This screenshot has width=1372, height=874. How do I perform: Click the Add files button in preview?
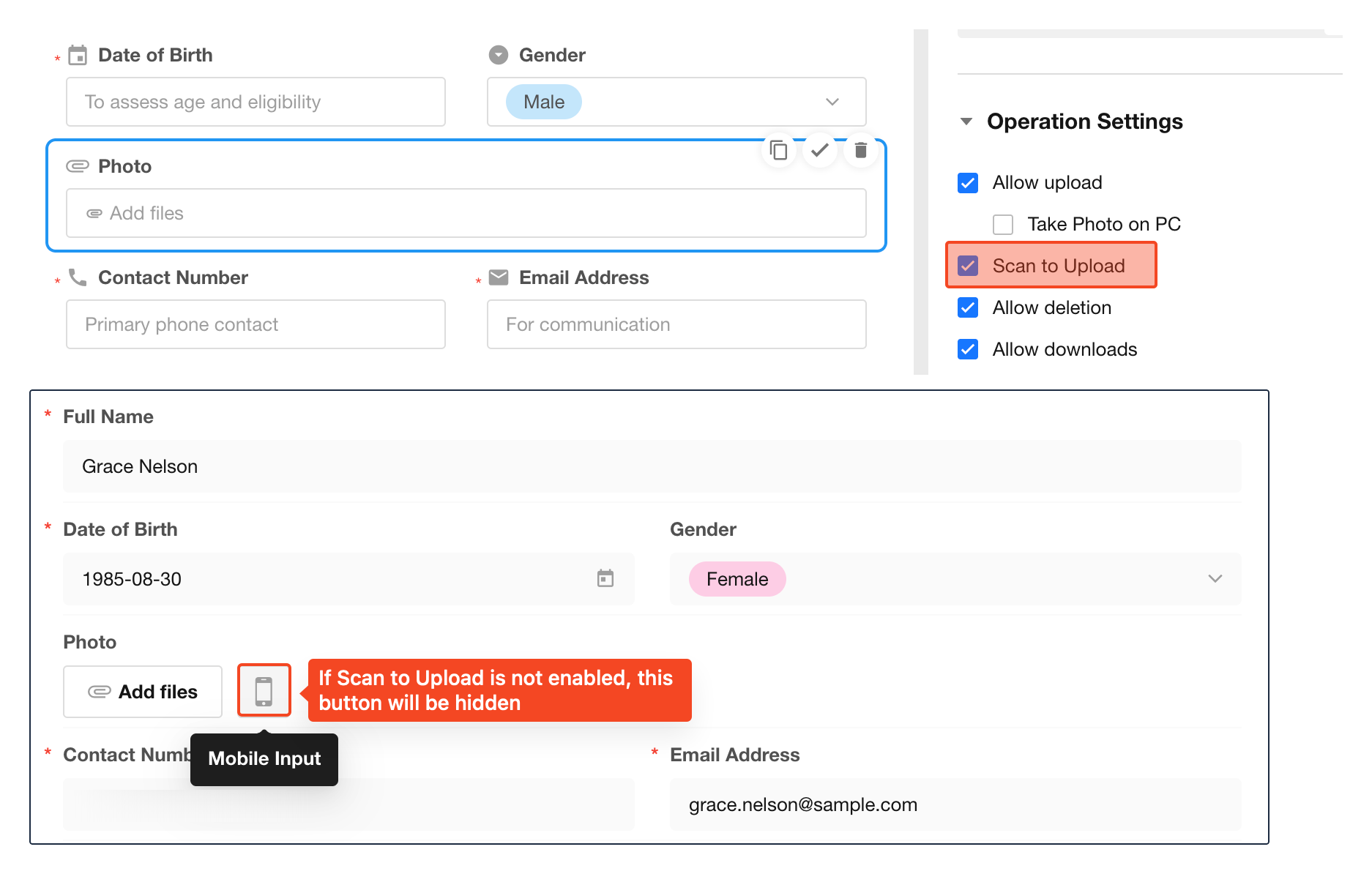click(143, 692)
